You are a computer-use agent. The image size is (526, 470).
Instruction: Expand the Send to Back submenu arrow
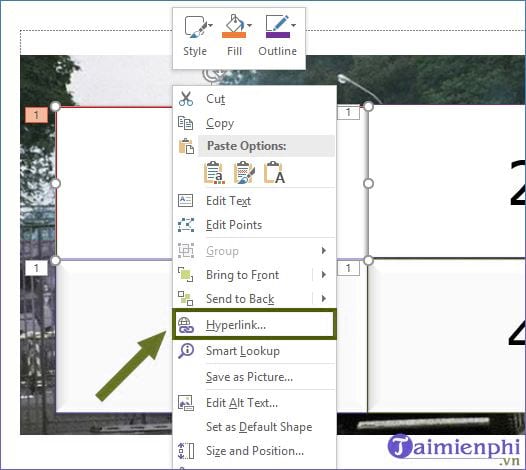(324, 298)
